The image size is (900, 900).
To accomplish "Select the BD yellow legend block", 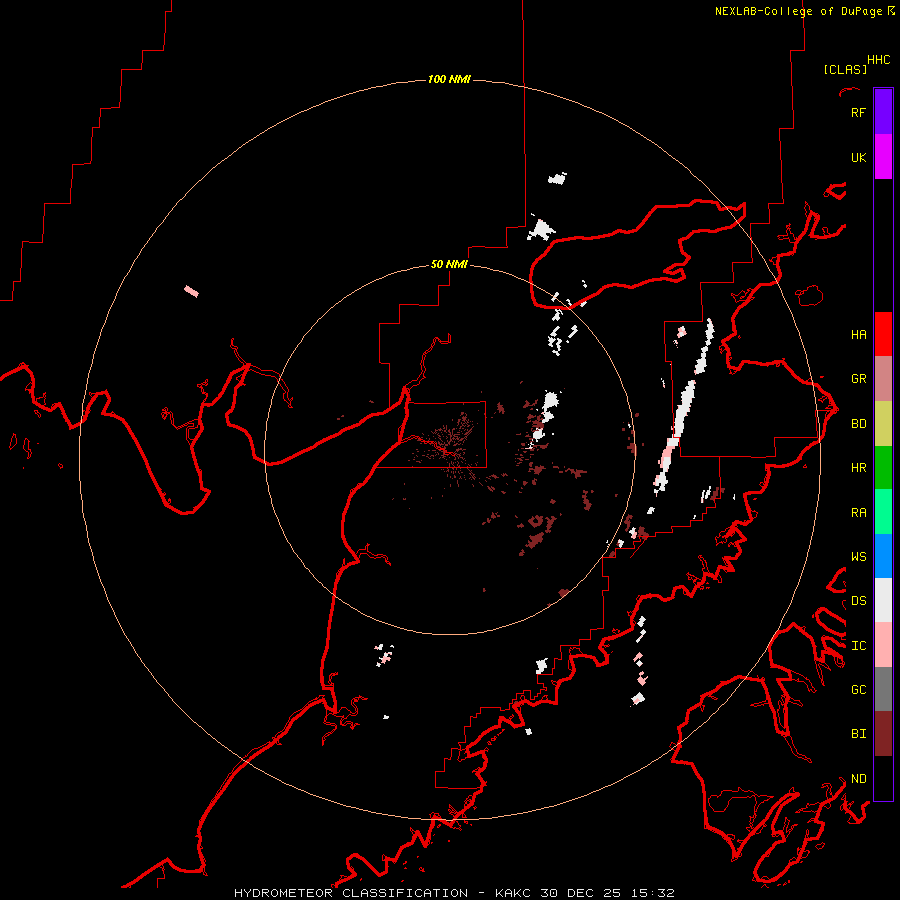I will [x=883, y=424].
